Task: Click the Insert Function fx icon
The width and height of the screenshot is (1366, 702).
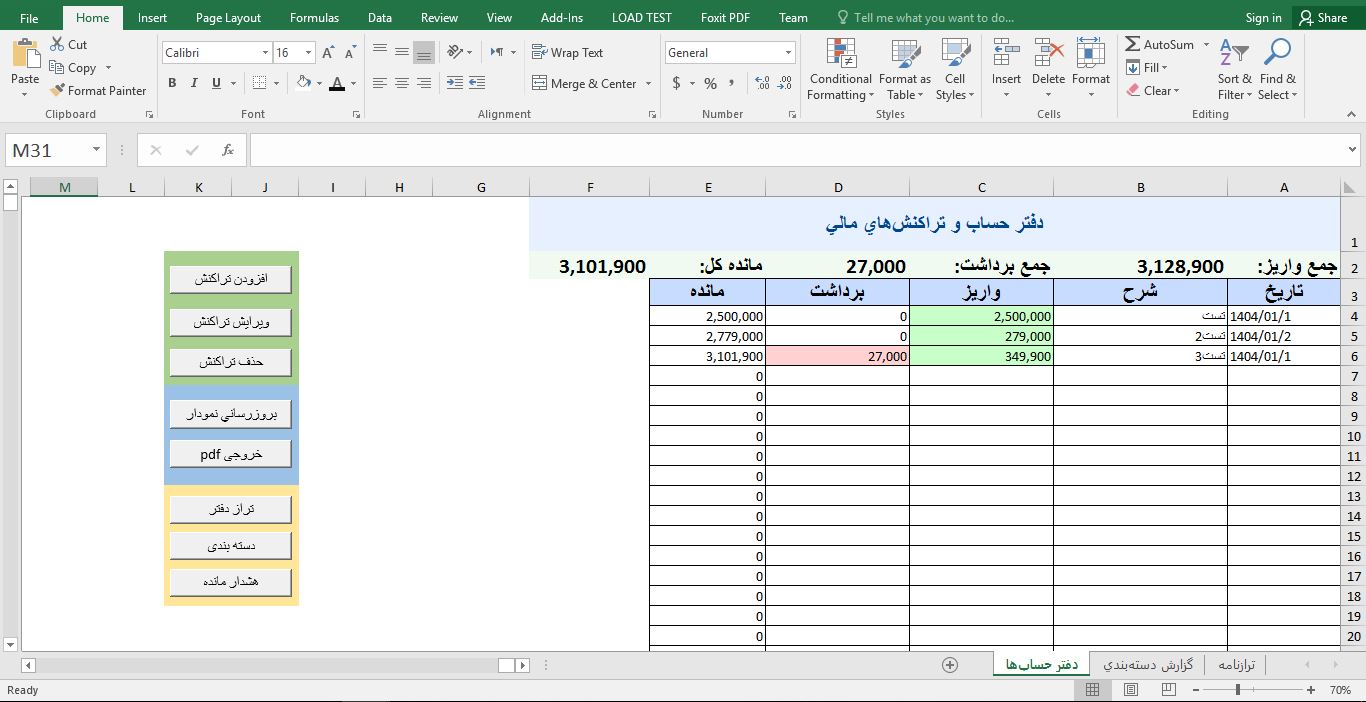Action: coord(228,151)
